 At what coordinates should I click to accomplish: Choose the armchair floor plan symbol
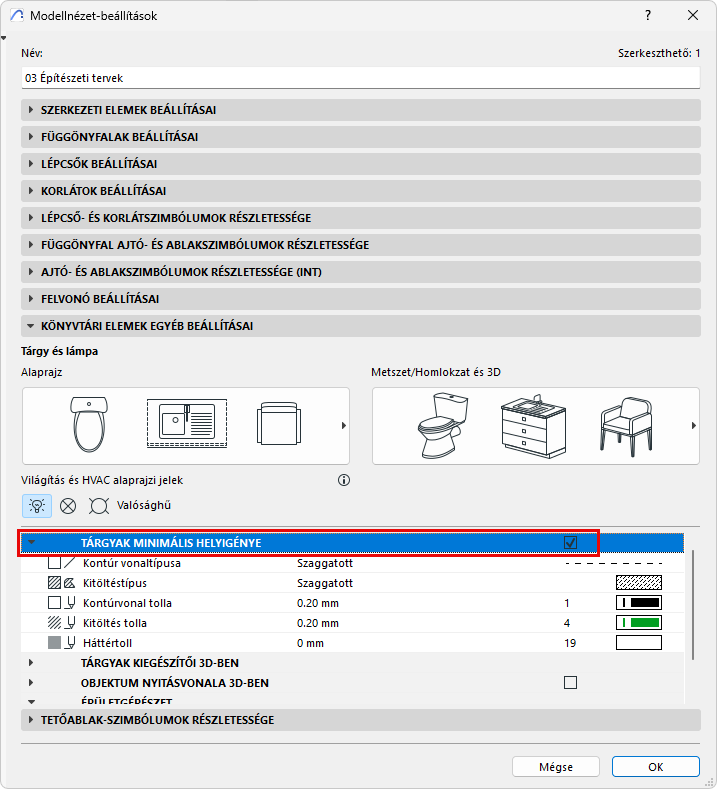tap(279, 424)
